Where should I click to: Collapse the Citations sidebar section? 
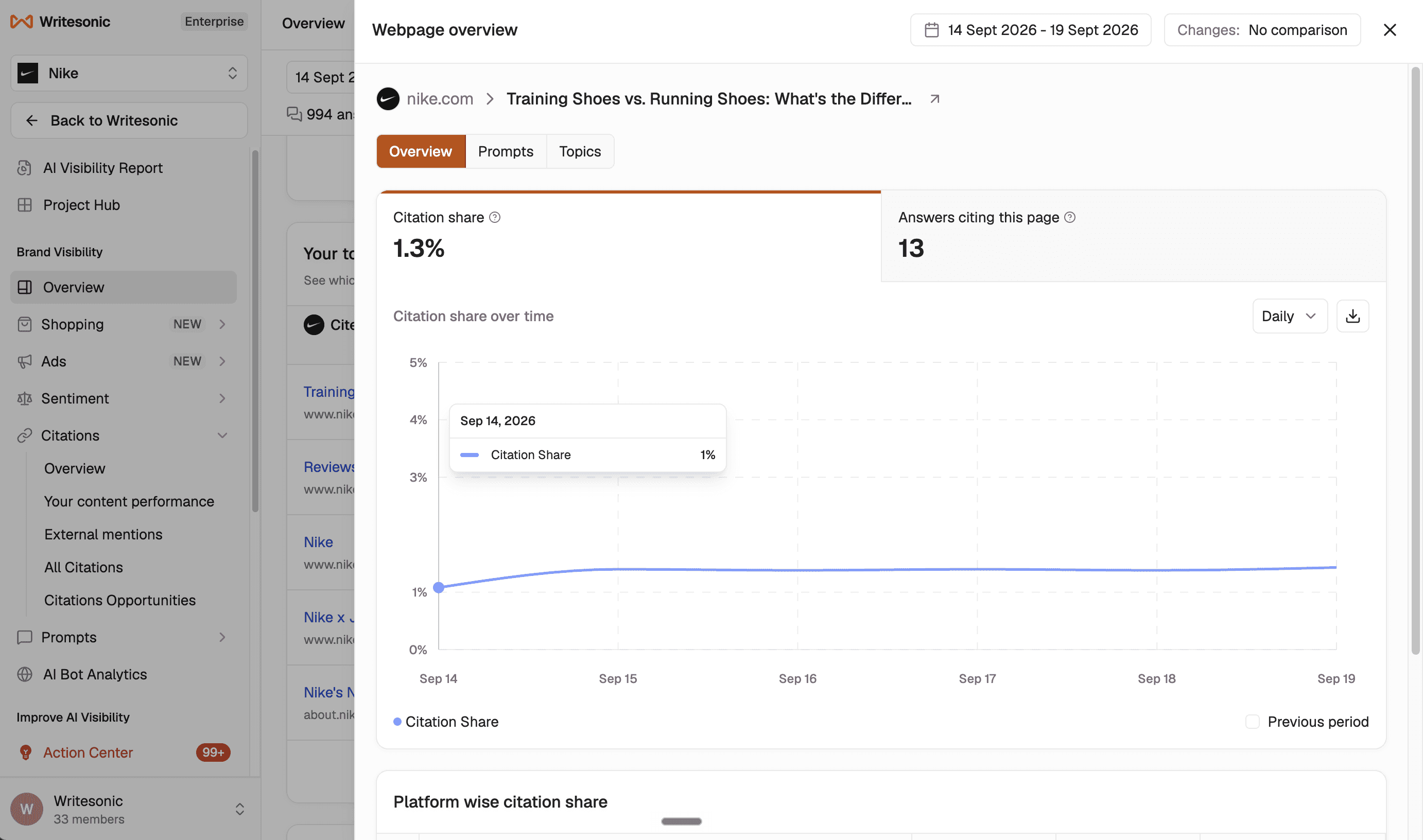pos(222,435)
